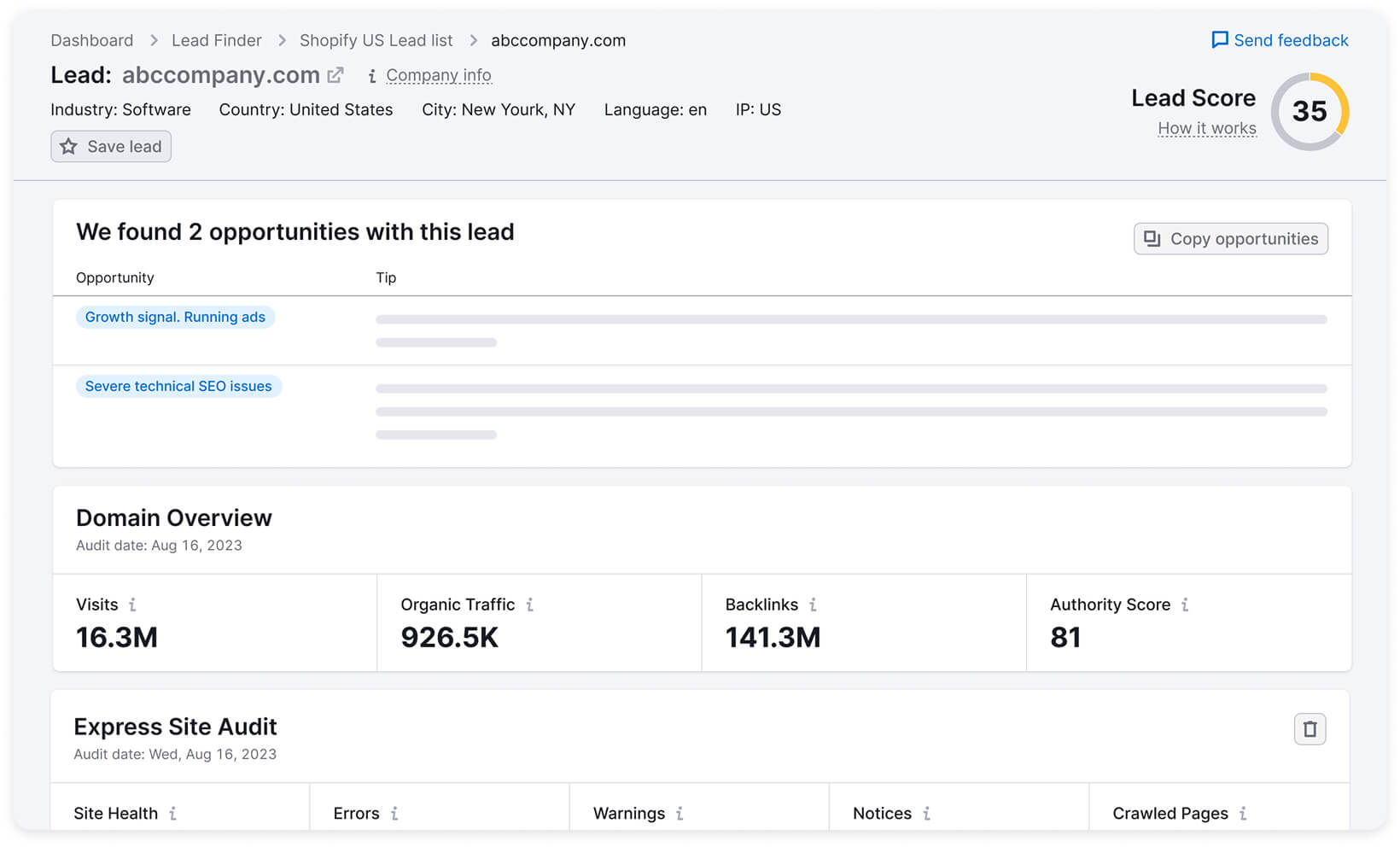Select the Growth signal Running ads tag
Viewport: 1400px width, 847px height.
point(175,317)
